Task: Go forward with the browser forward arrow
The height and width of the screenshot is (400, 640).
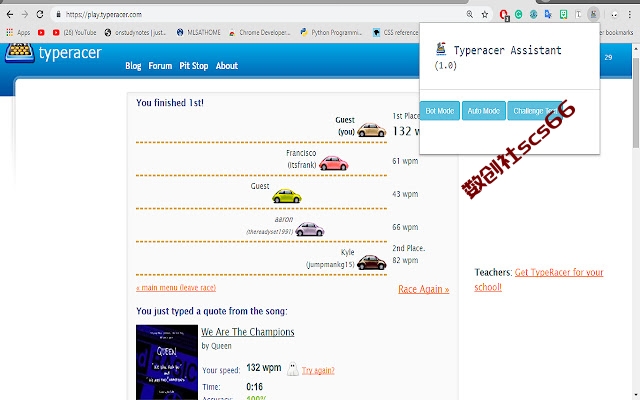Action: pyautogui.click(x=24, y=15)
